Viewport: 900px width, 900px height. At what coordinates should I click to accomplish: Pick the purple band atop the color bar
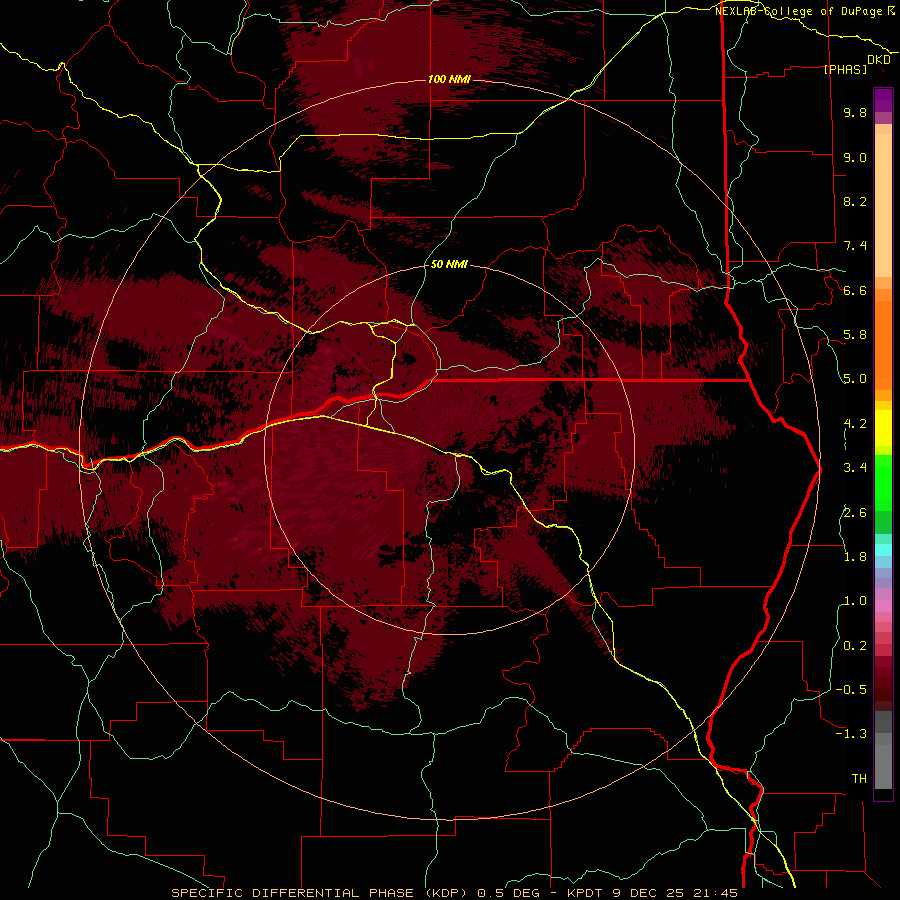pyautogui.click(x=883, y=100)
